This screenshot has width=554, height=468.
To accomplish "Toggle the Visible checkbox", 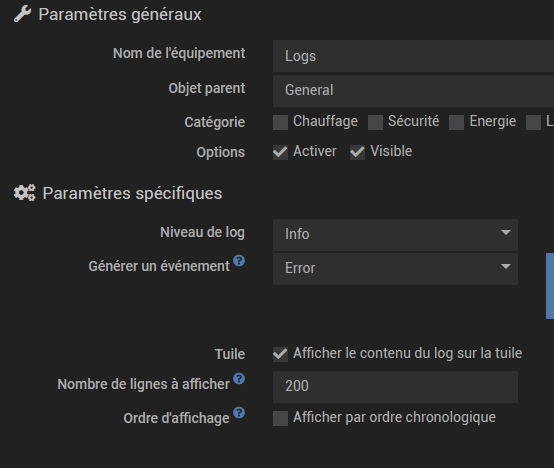I will point(357,153).
